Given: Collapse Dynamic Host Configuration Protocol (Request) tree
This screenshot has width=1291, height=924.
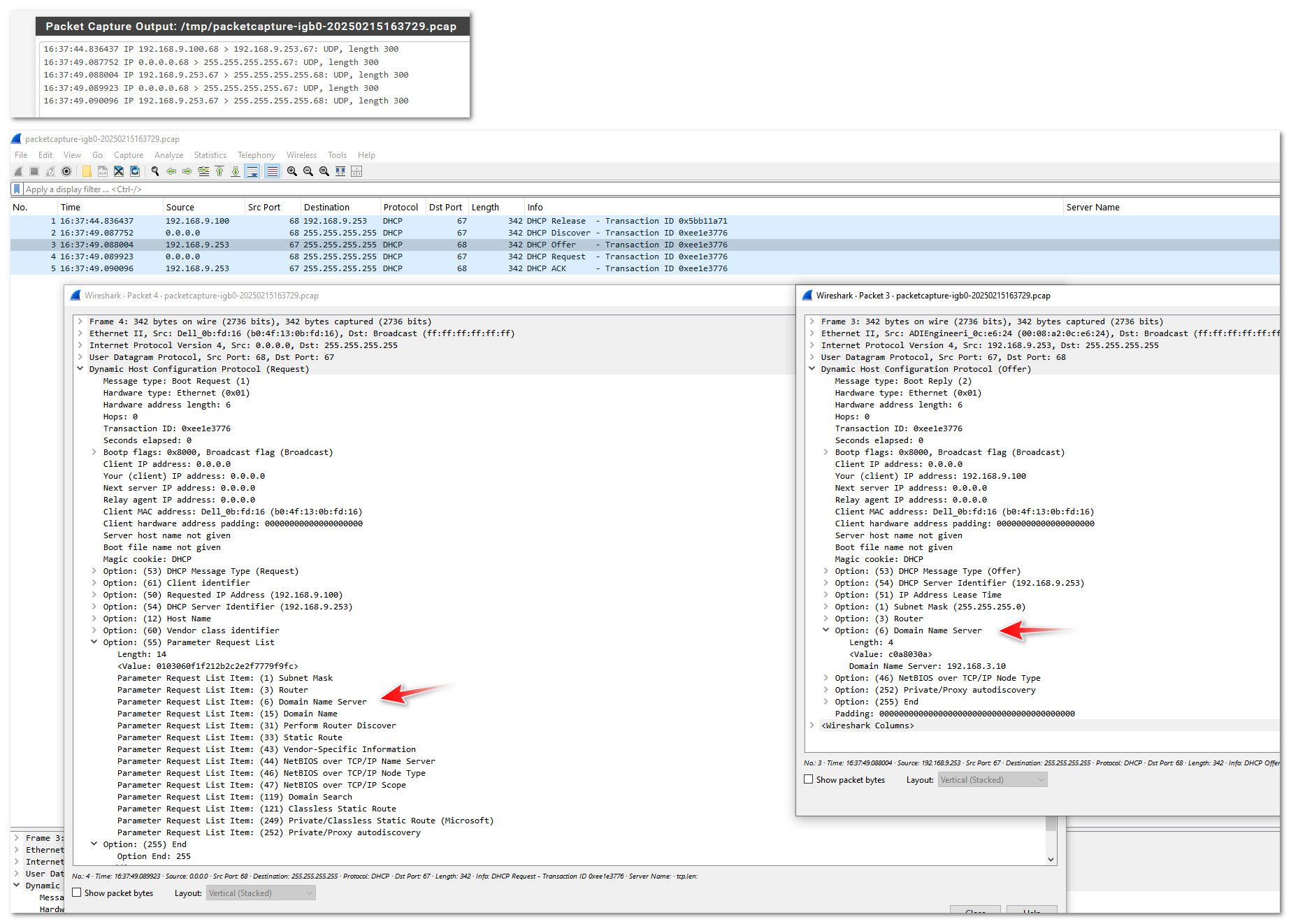Looking at the screenshot, I should tap(81, 369).
